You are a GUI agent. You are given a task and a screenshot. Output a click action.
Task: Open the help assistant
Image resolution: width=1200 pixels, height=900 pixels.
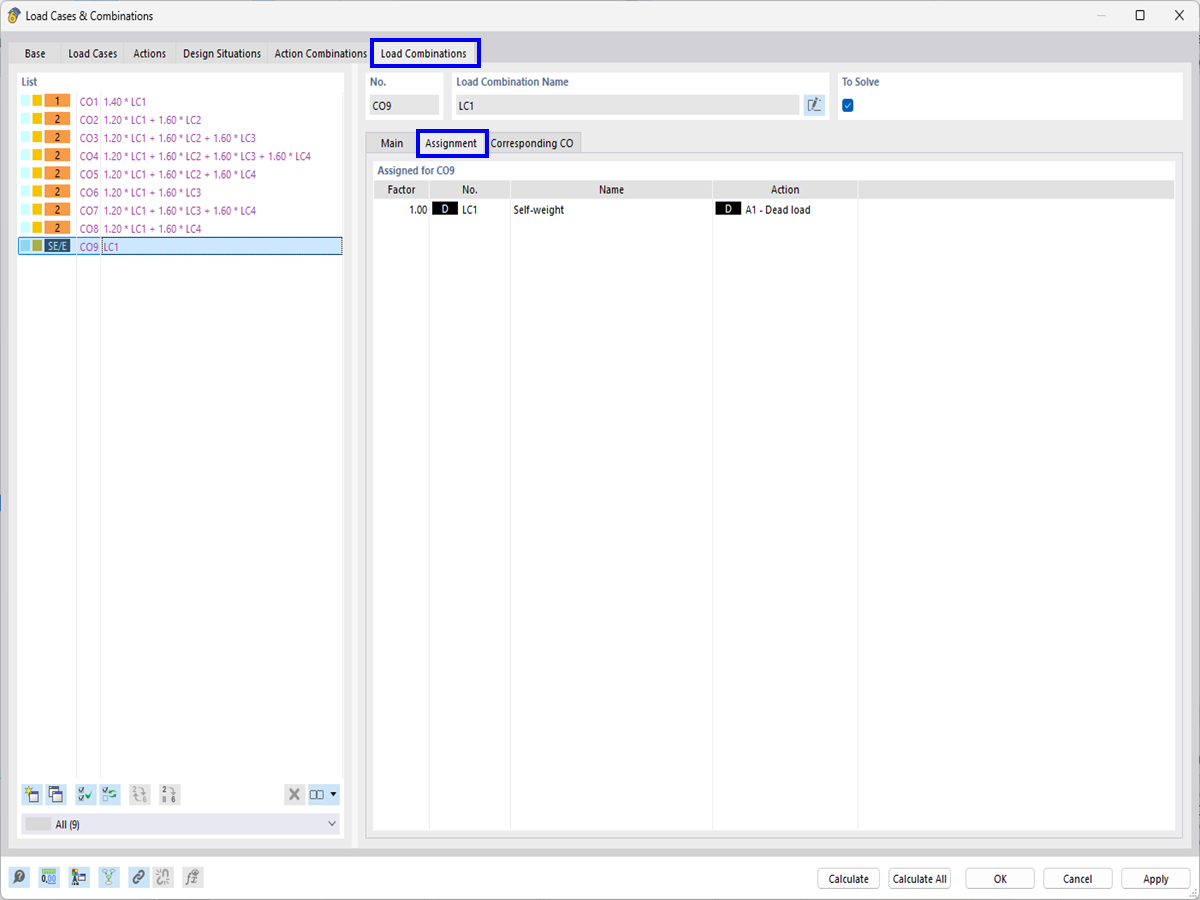(20, 877)
